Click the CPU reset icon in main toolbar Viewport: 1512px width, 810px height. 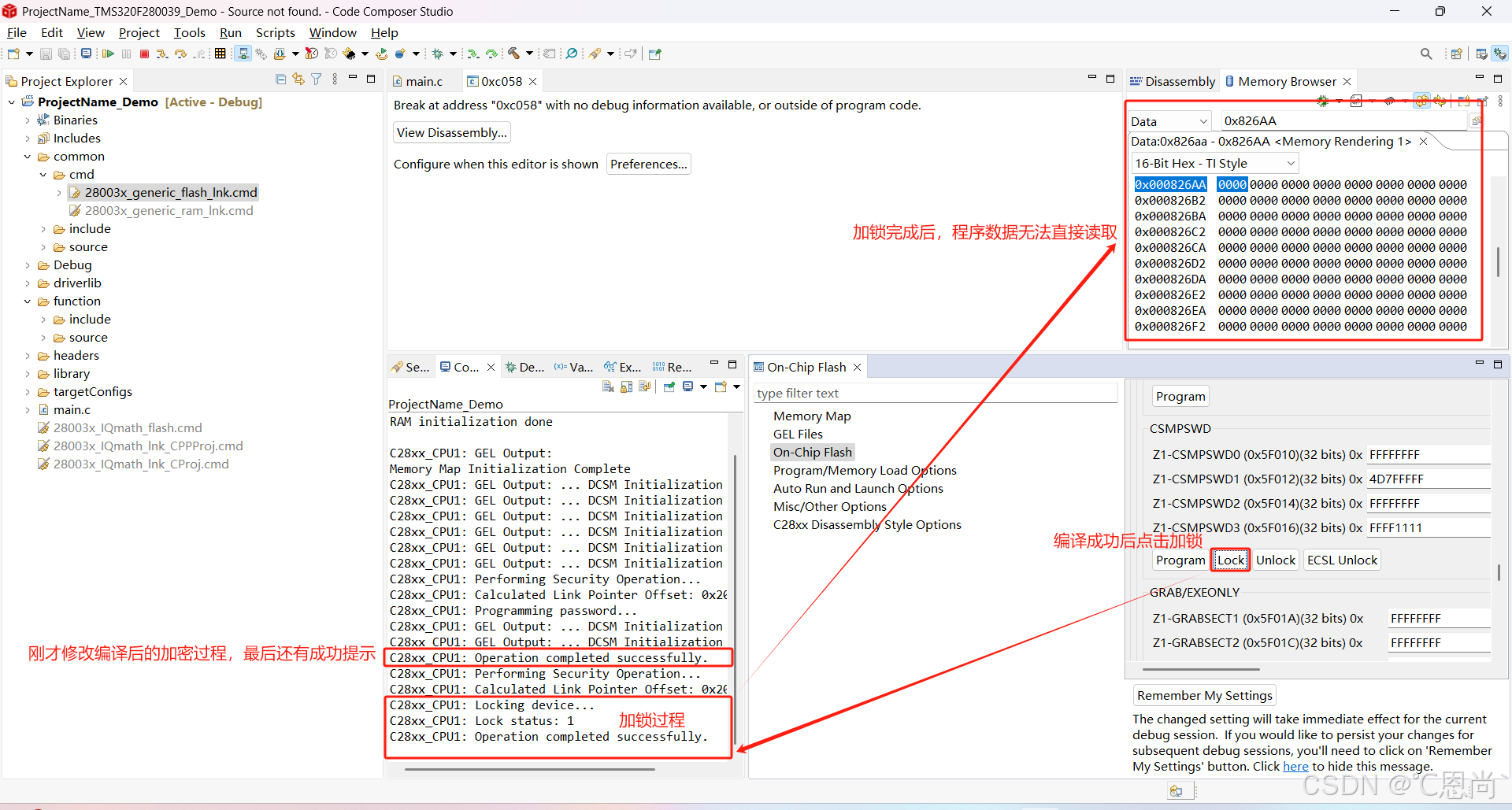349,54
